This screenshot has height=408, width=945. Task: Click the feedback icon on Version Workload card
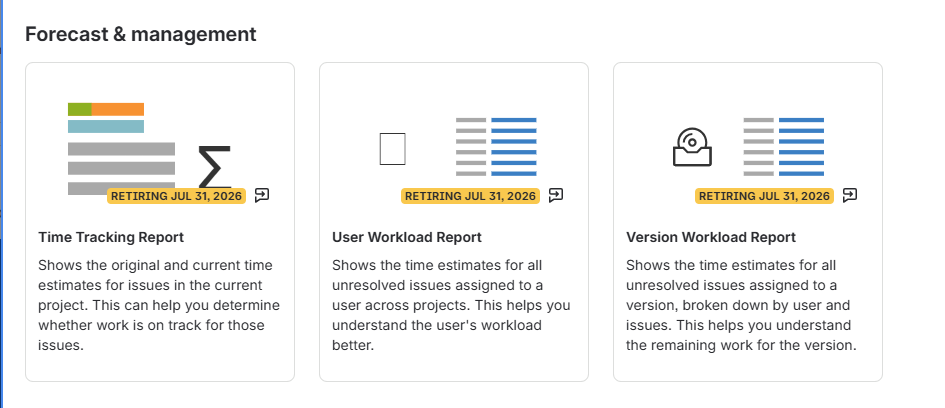click(x=850, y=195)
